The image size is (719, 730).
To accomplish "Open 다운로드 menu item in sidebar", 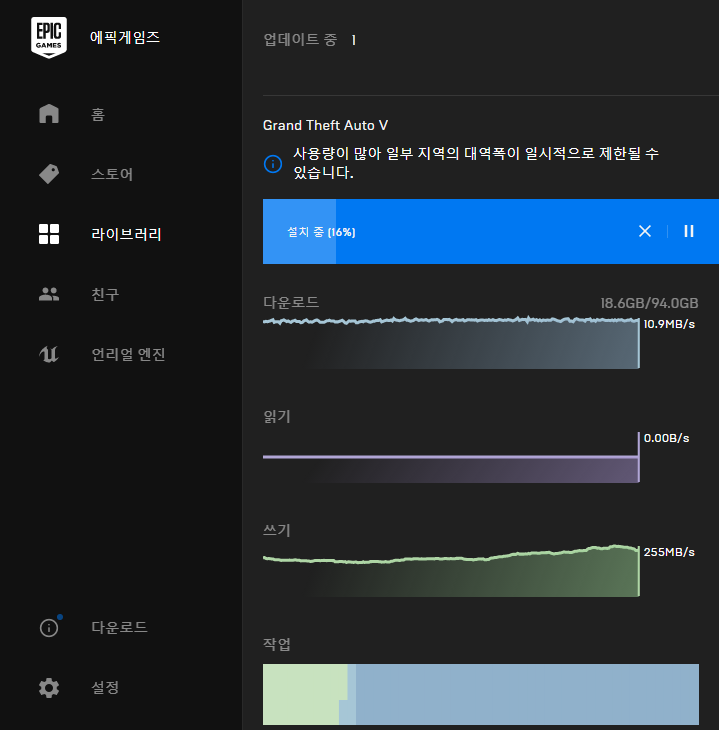I will (119, 628).
